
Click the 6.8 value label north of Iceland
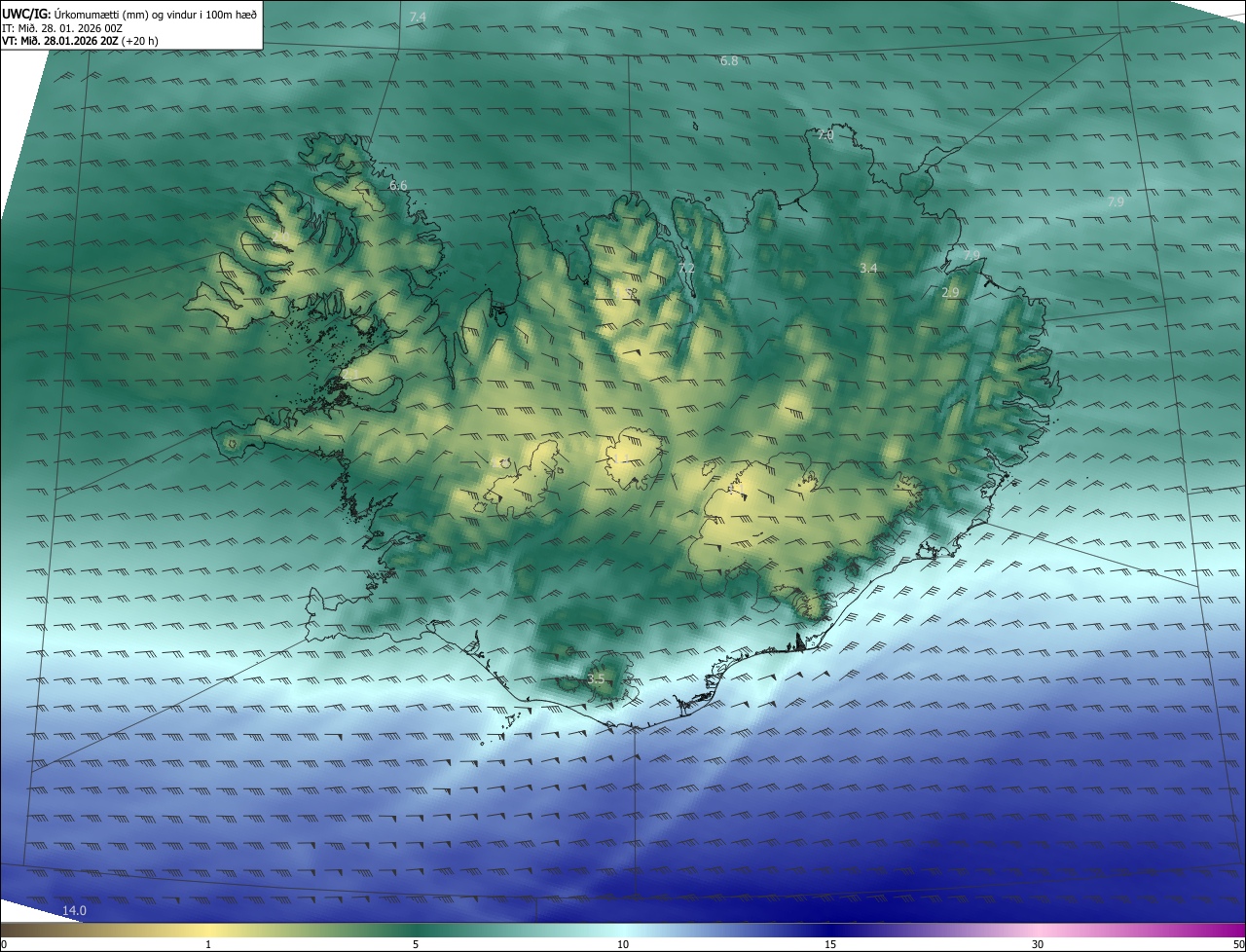tap(729, 61)
